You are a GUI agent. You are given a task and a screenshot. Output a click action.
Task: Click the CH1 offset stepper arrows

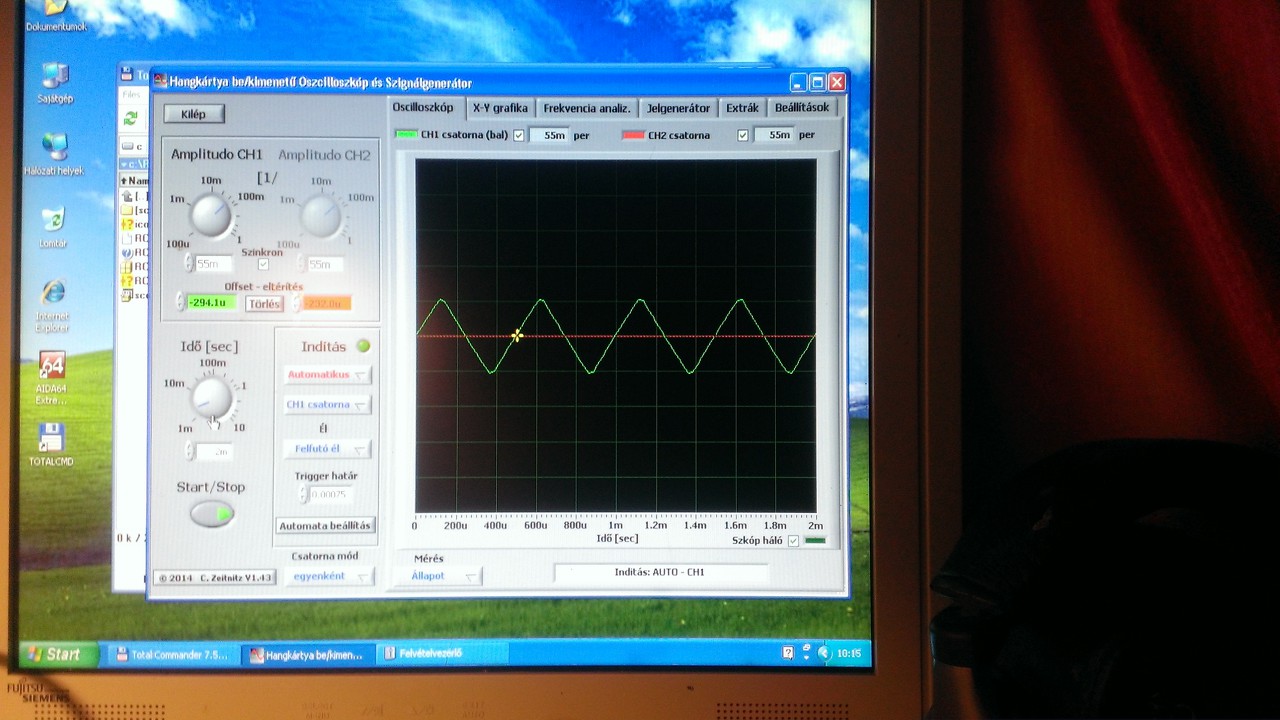pos(180,302)
